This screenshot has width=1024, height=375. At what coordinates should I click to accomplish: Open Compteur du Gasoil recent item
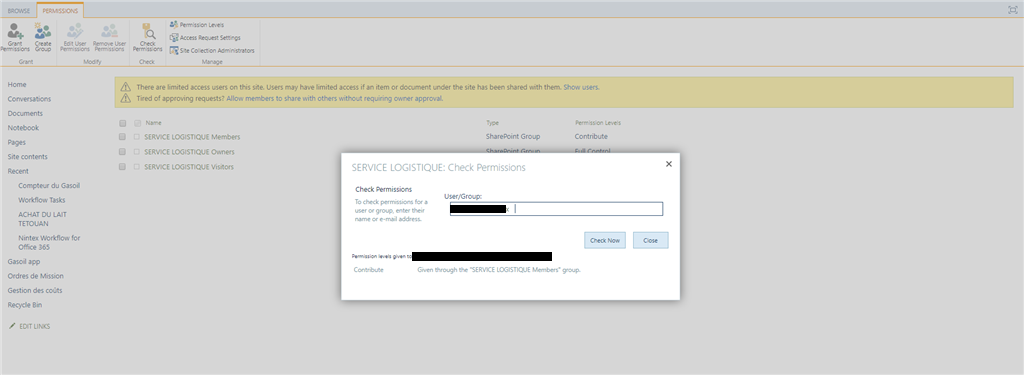pos(49,186)
